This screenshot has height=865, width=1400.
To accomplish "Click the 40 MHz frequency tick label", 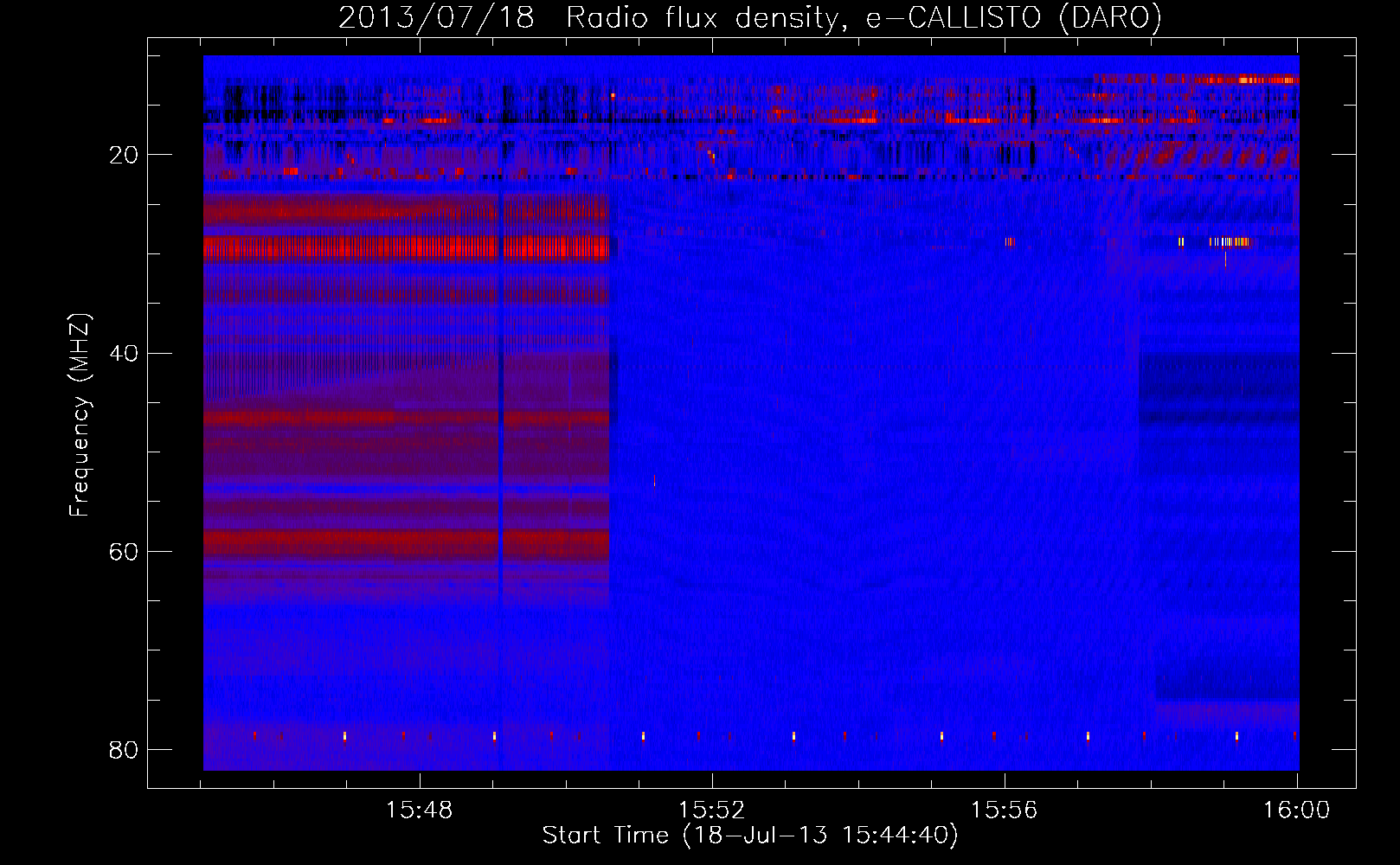I will tap(124, 353).
